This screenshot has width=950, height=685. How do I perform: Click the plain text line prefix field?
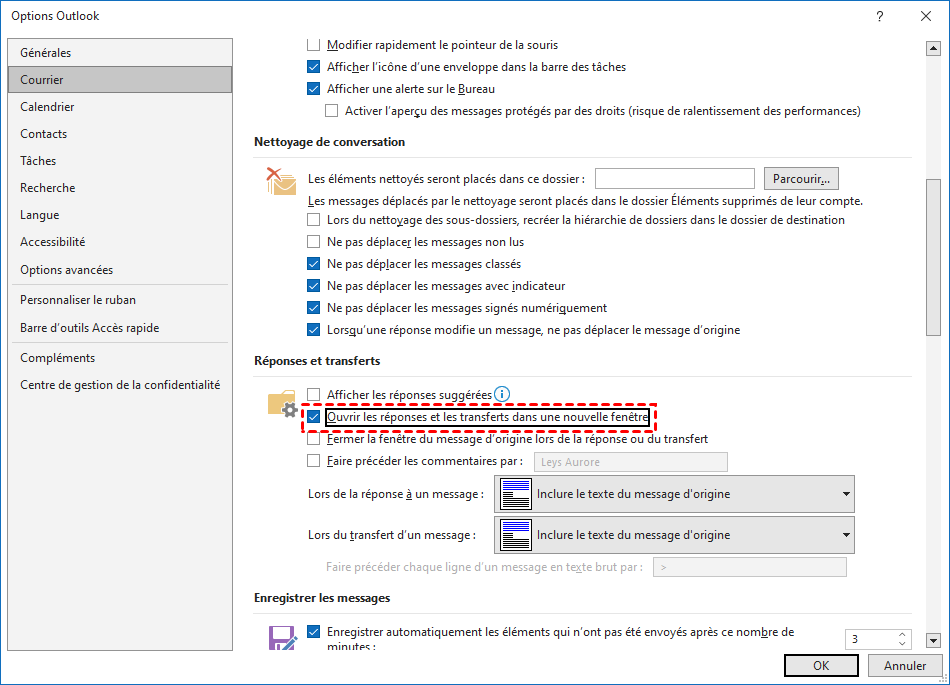pyautogui.click(x=749, y=568)
